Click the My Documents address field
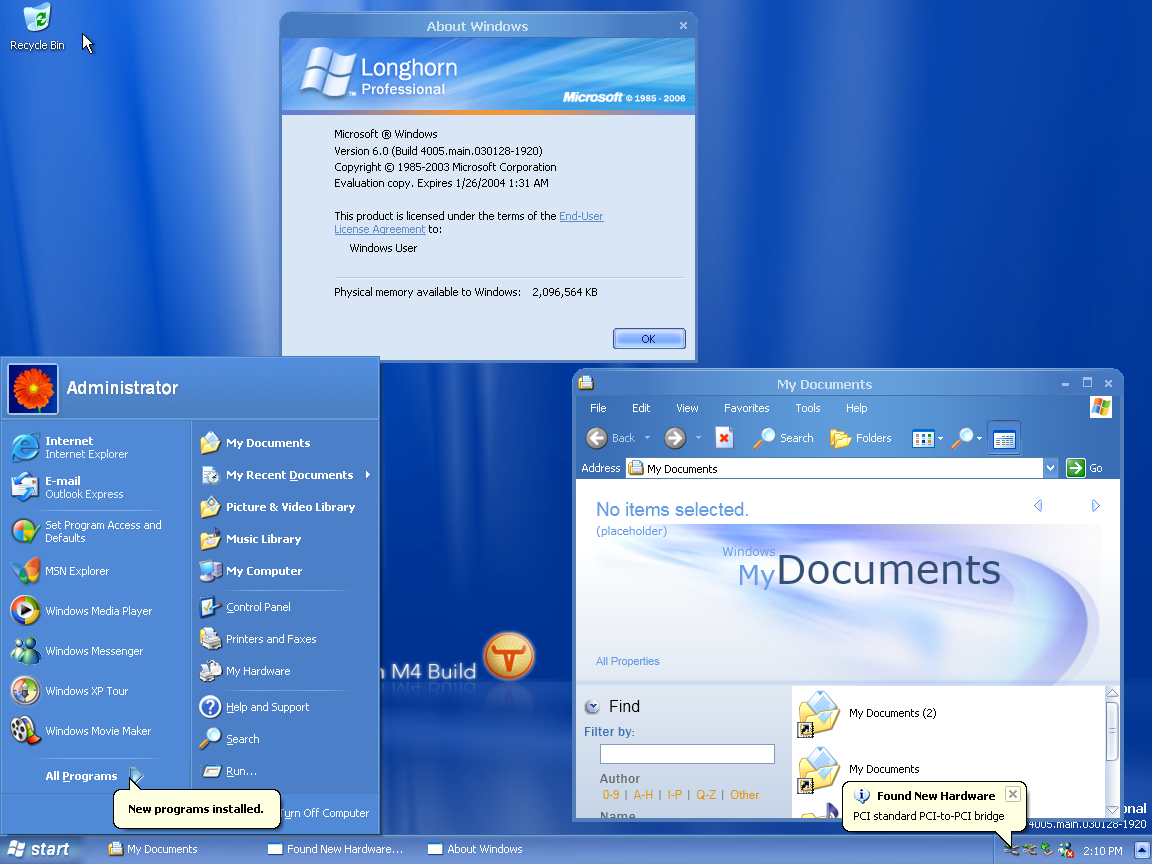The width and height of the screenshot is (1152, 864). [834, 468]
